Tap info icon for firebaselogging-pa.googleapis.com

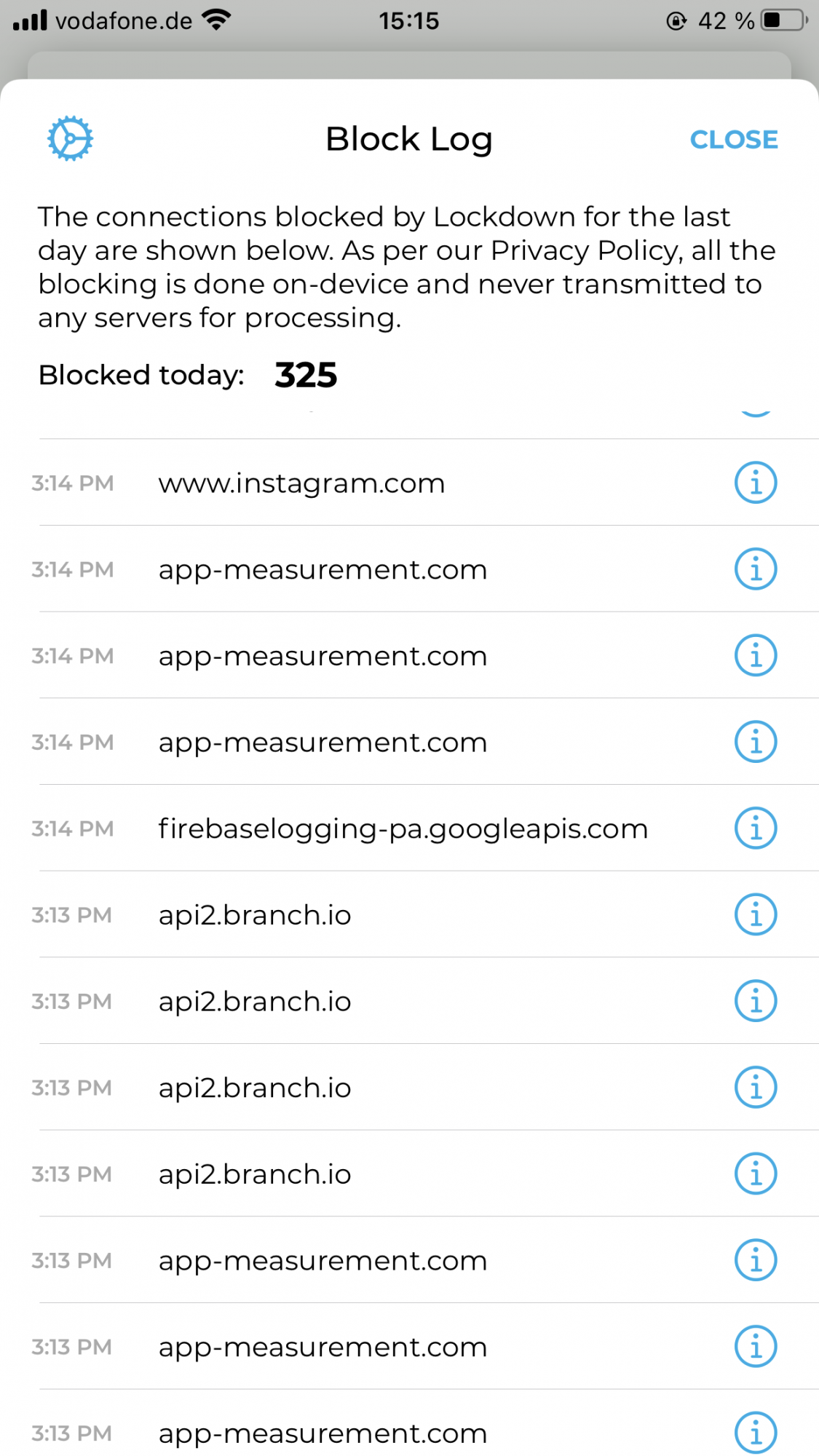[756, 828]
